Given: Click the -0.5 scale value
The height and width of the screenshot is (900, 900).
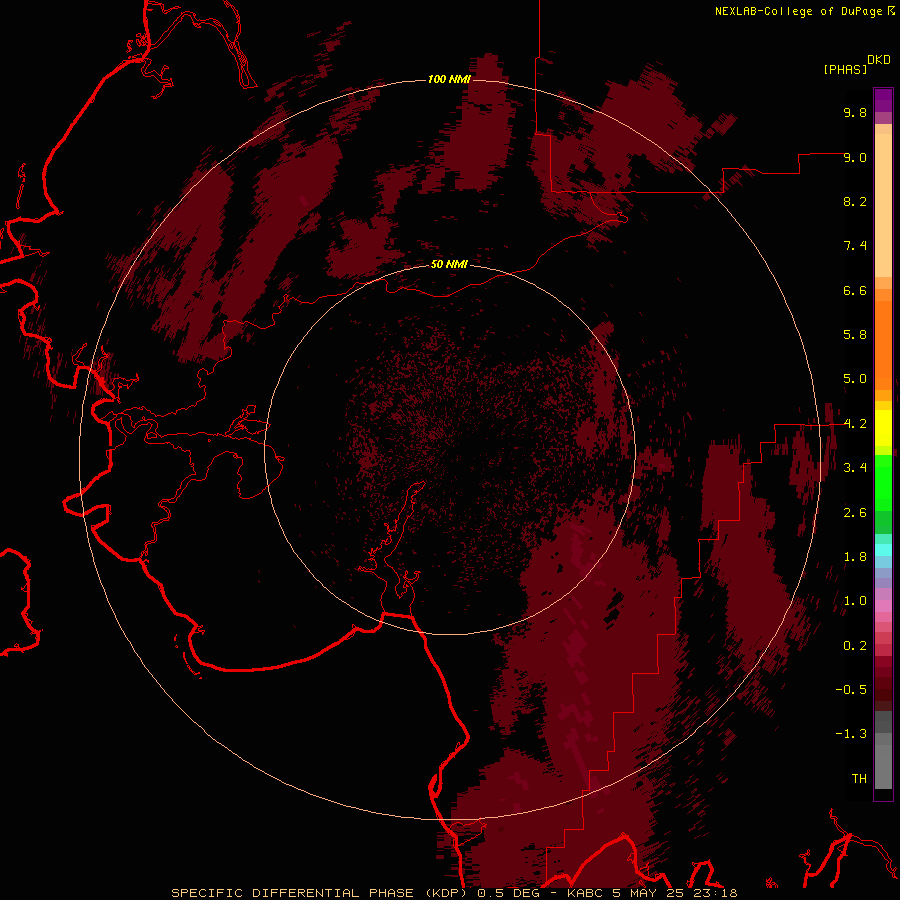Looking at the screenshot, I should (x=851, y=690).
